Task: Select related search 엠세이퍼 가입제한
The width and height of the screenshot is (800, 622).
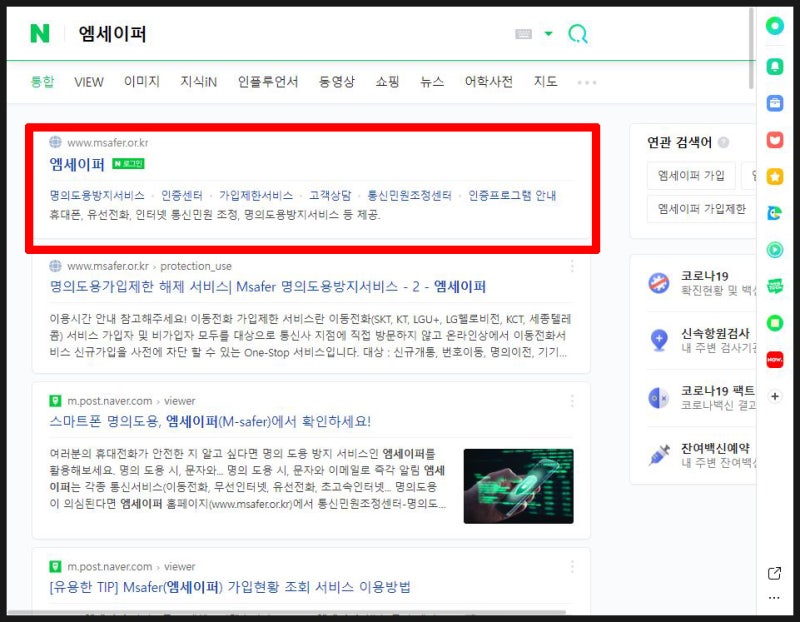Action: point(702,209)
